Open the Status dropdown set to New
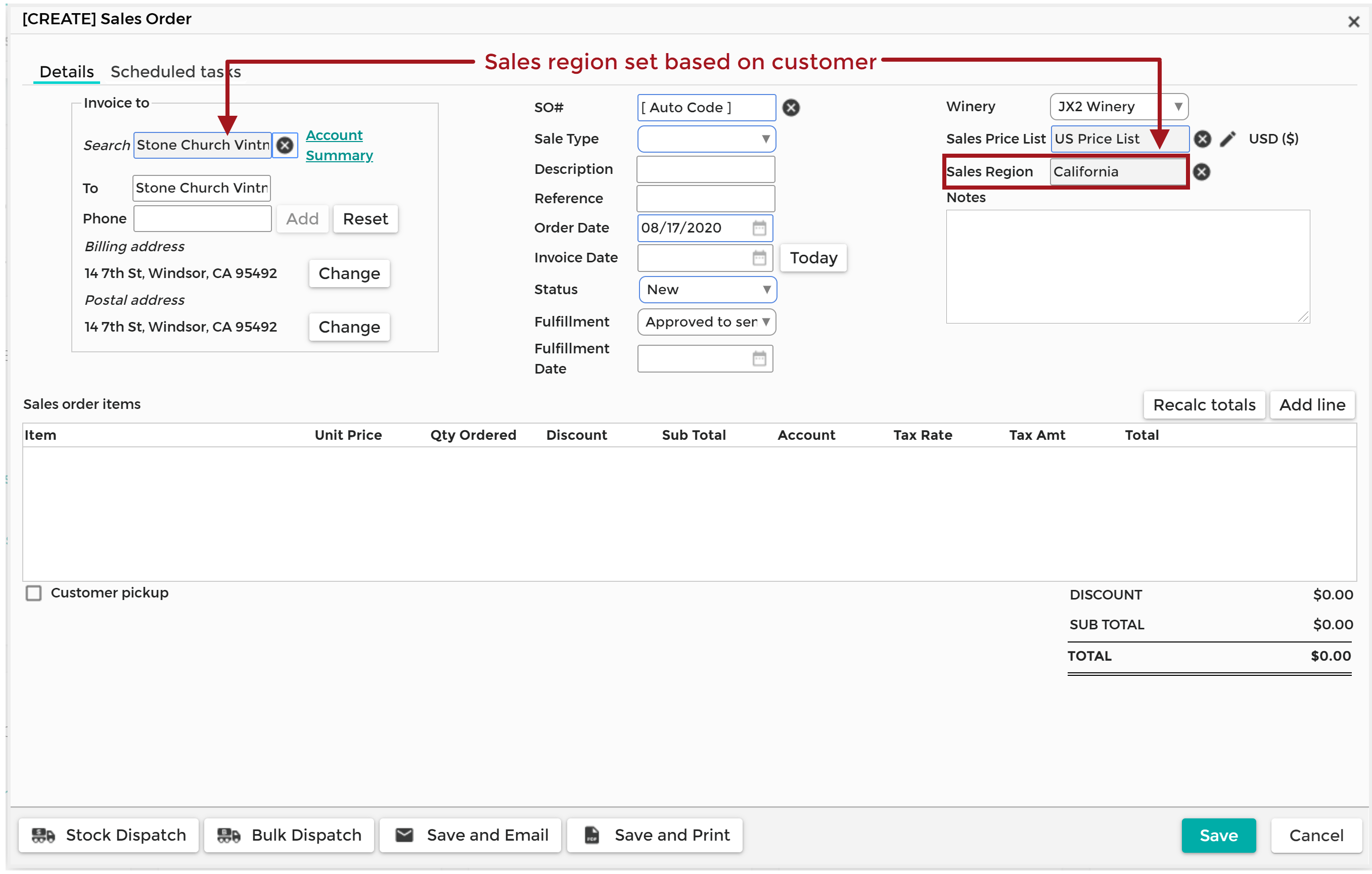 (708, 290)
